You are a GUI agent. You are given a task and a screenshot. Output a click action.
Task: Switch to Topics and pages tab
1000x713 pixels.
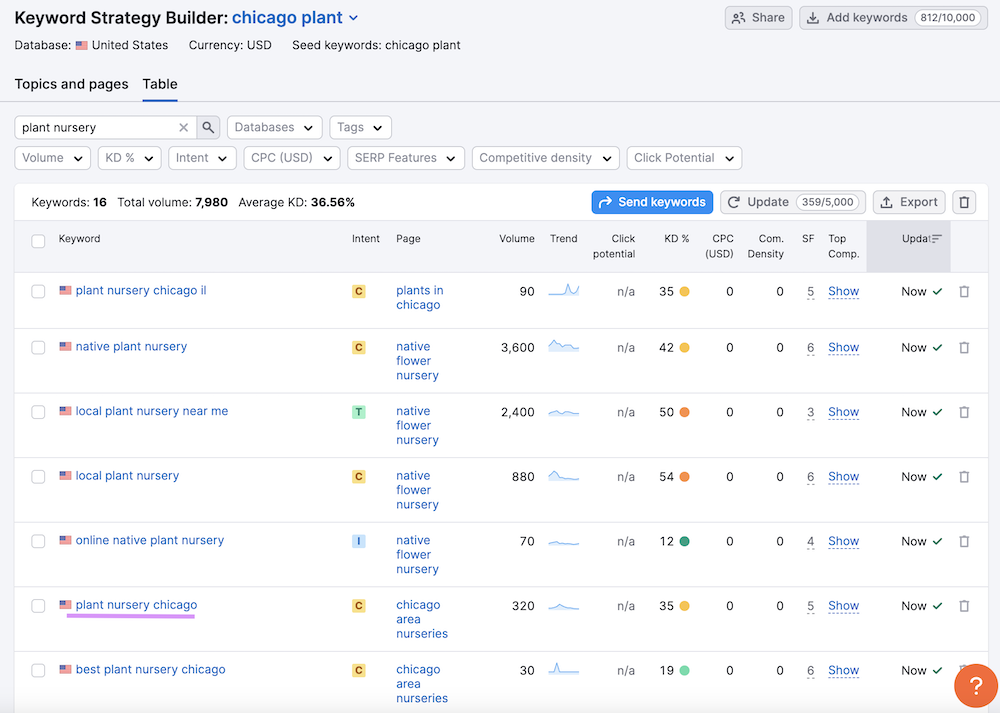tap(71, 84)
